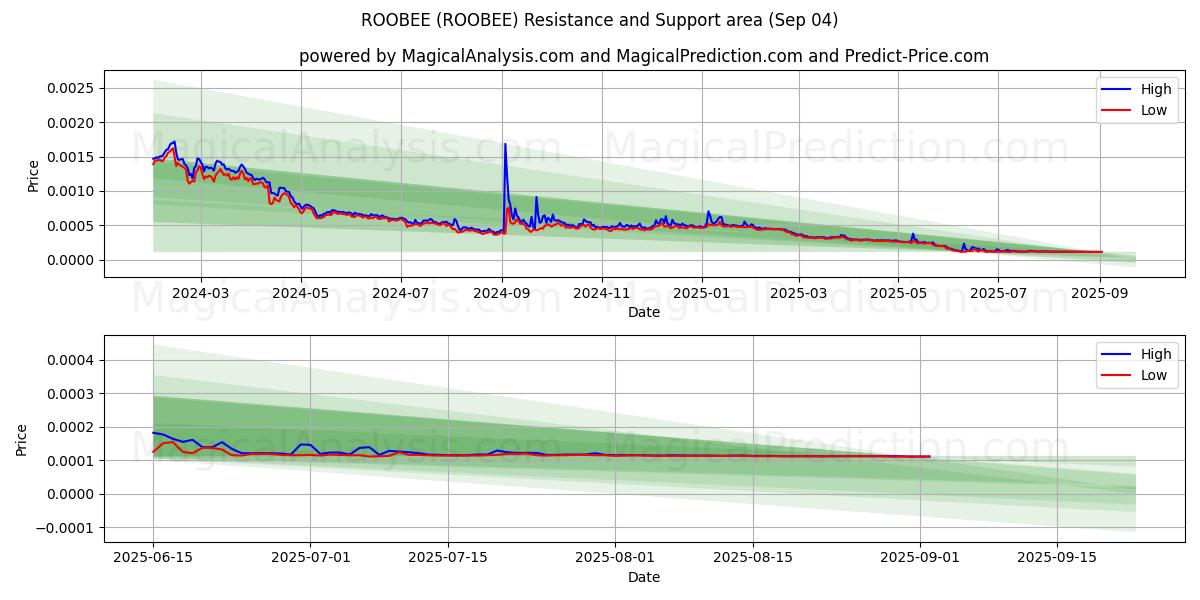Click the 2024-05 date tick label
The image size is (1200, 600).
[x=301, y=293]
